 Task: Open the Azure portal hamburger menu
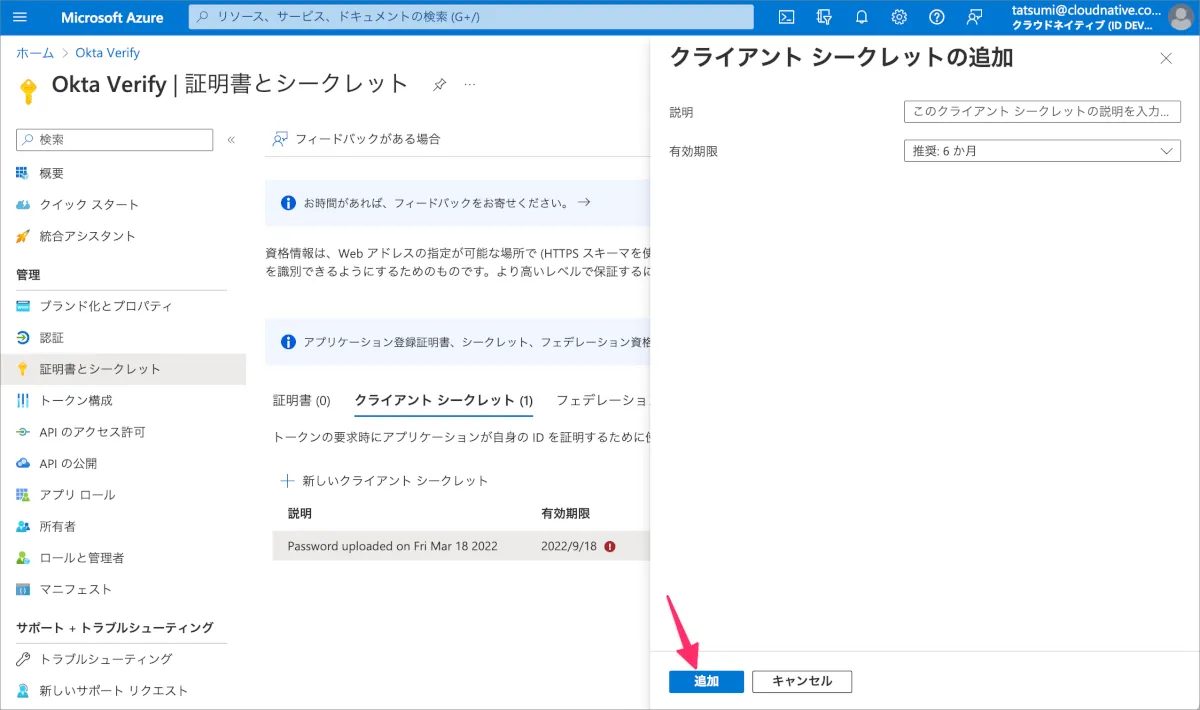(21, 17)
